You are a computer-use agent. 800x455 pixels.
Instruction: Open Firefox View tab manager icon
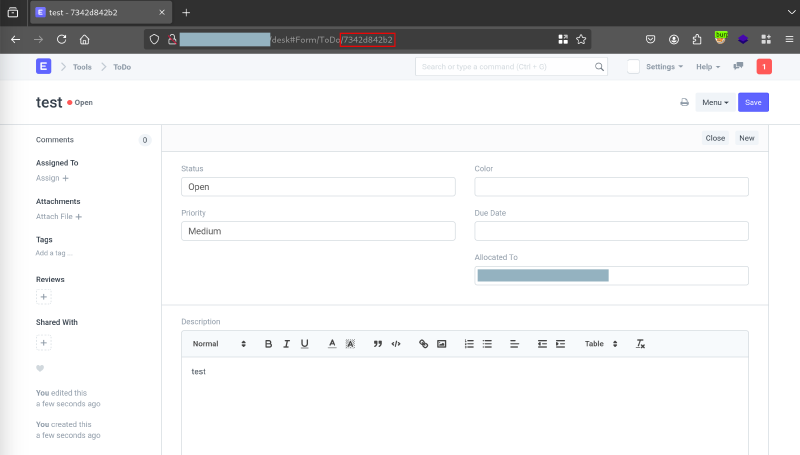tap(13, 12)
